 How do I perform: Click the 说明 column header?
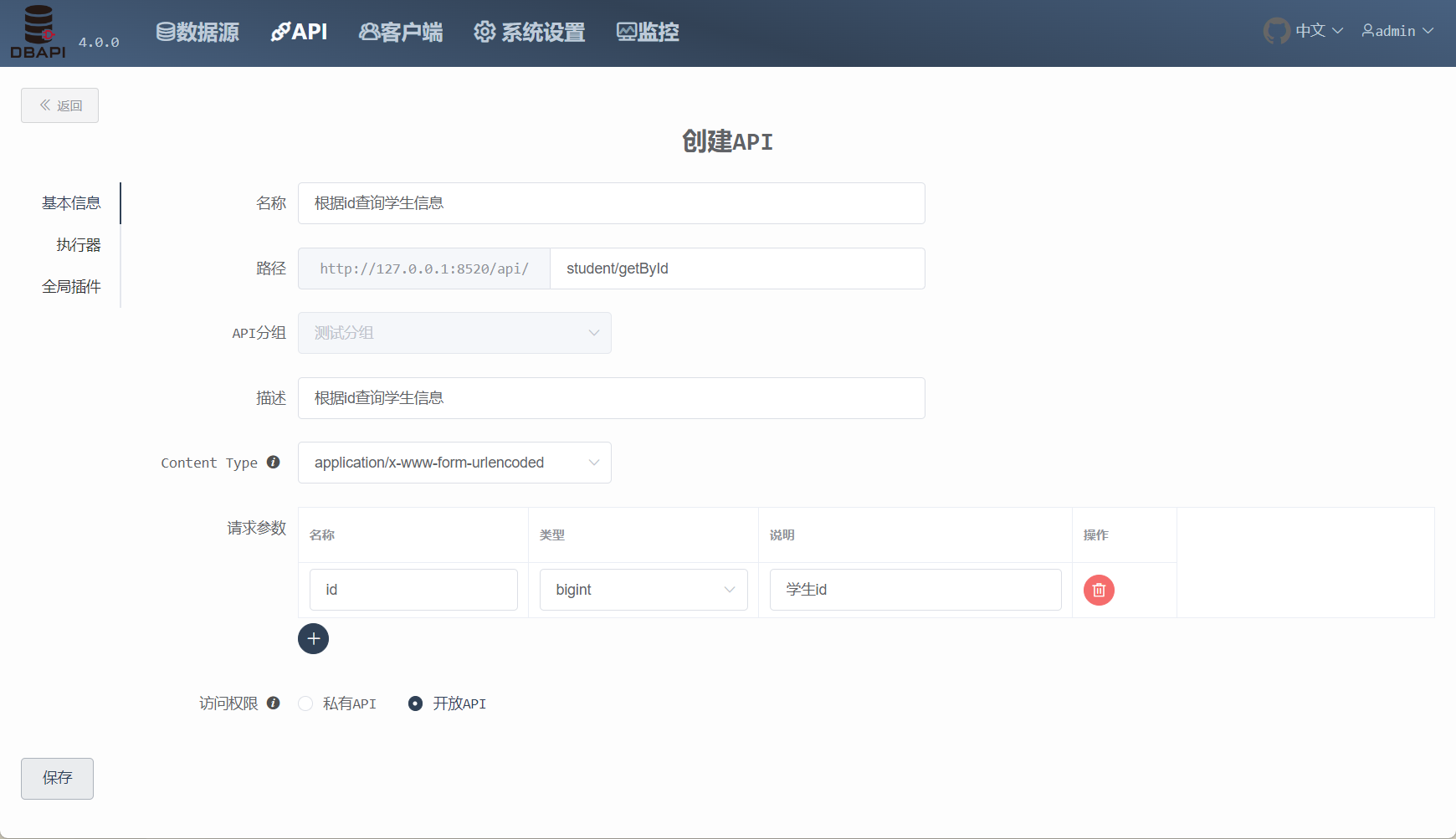[782, 535]
